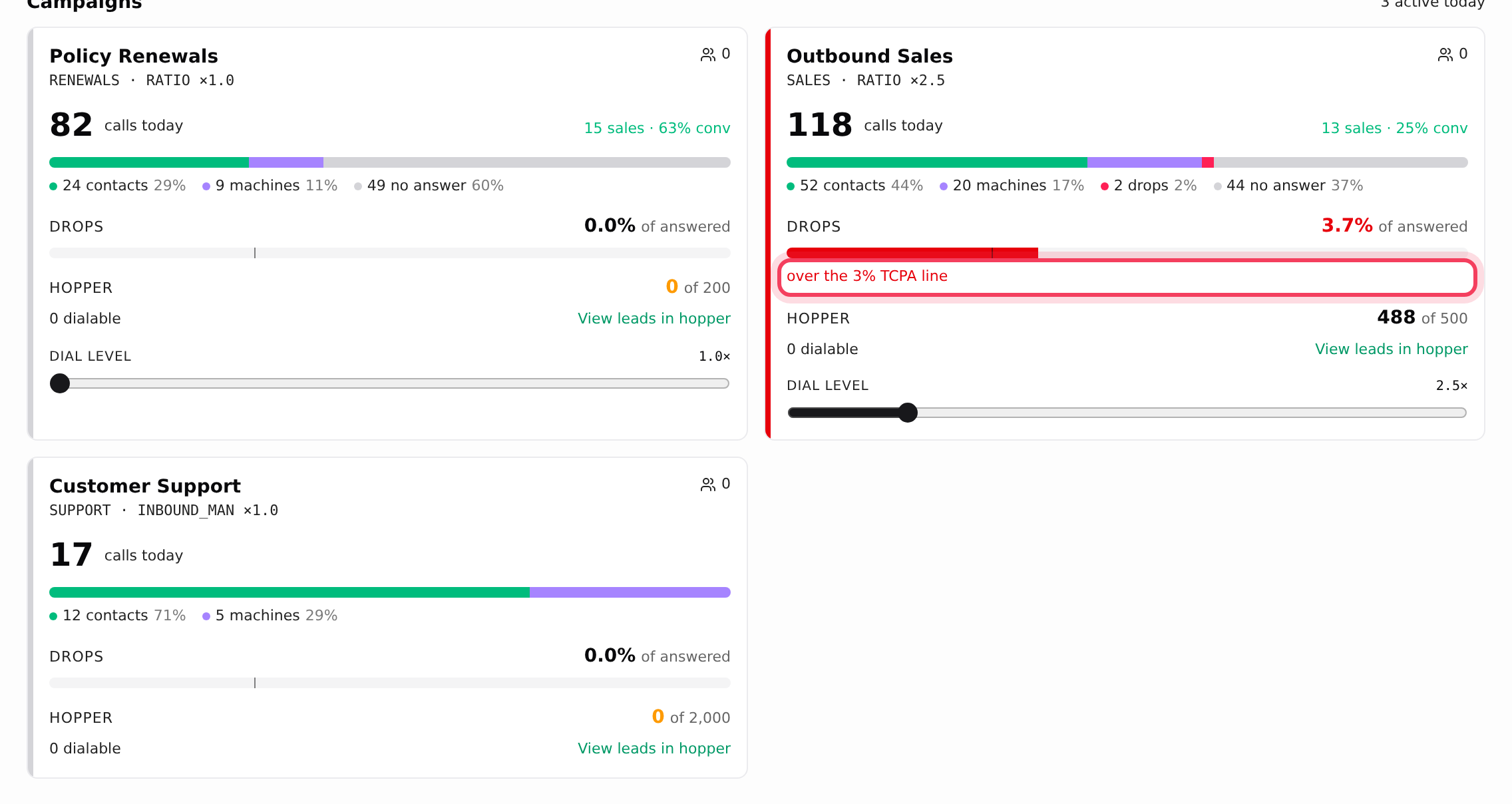1512x804 pixels.
Task: Click the 1.0× dial level value
Action: (714, 357)
